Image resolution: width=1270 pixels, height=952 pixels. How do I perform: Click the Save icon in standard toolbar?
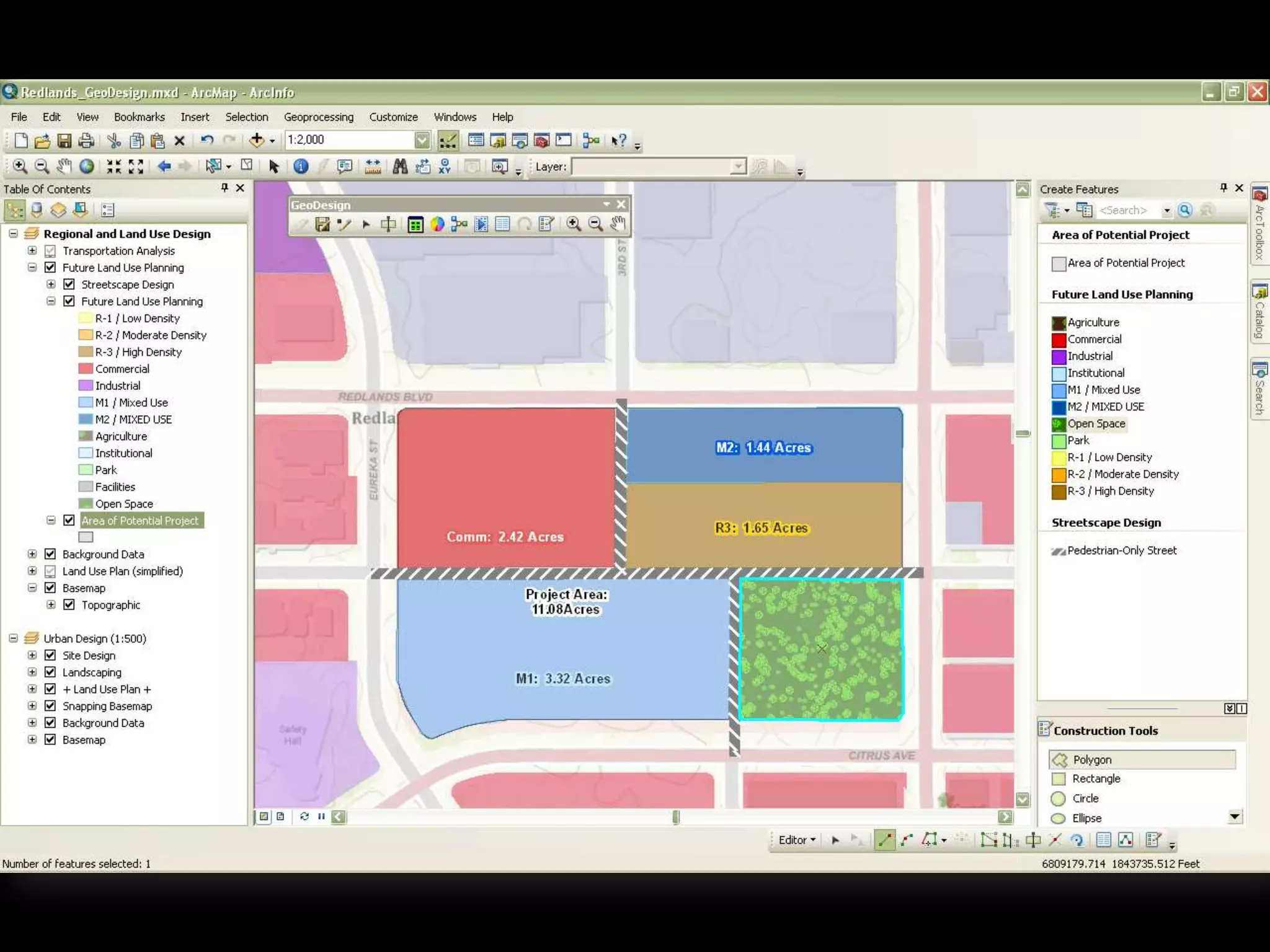(x=64, y=141)
